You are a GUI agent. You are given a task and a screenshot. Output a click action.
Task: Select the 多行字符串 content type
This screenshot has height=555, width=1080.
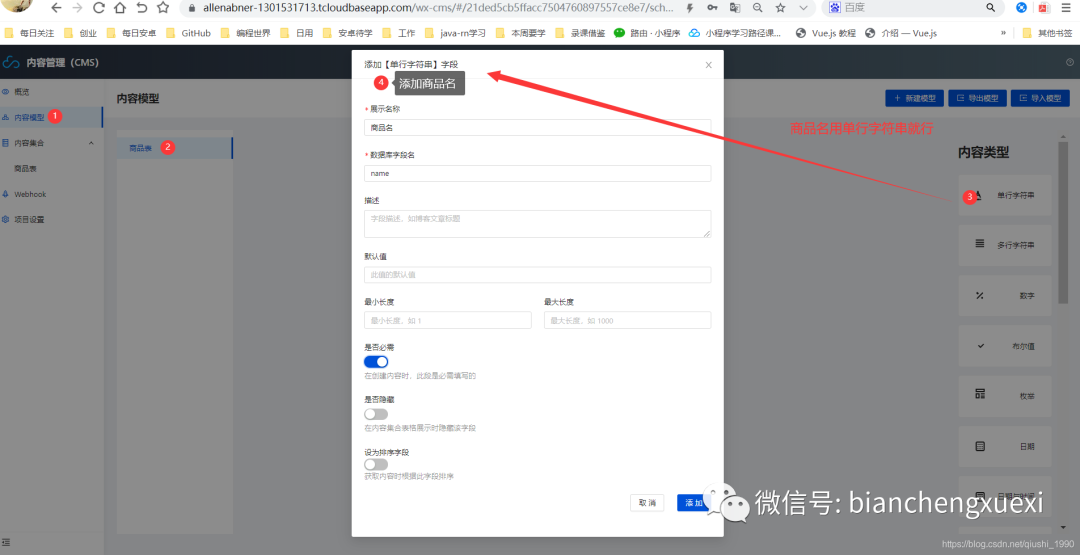point(1005,244)
